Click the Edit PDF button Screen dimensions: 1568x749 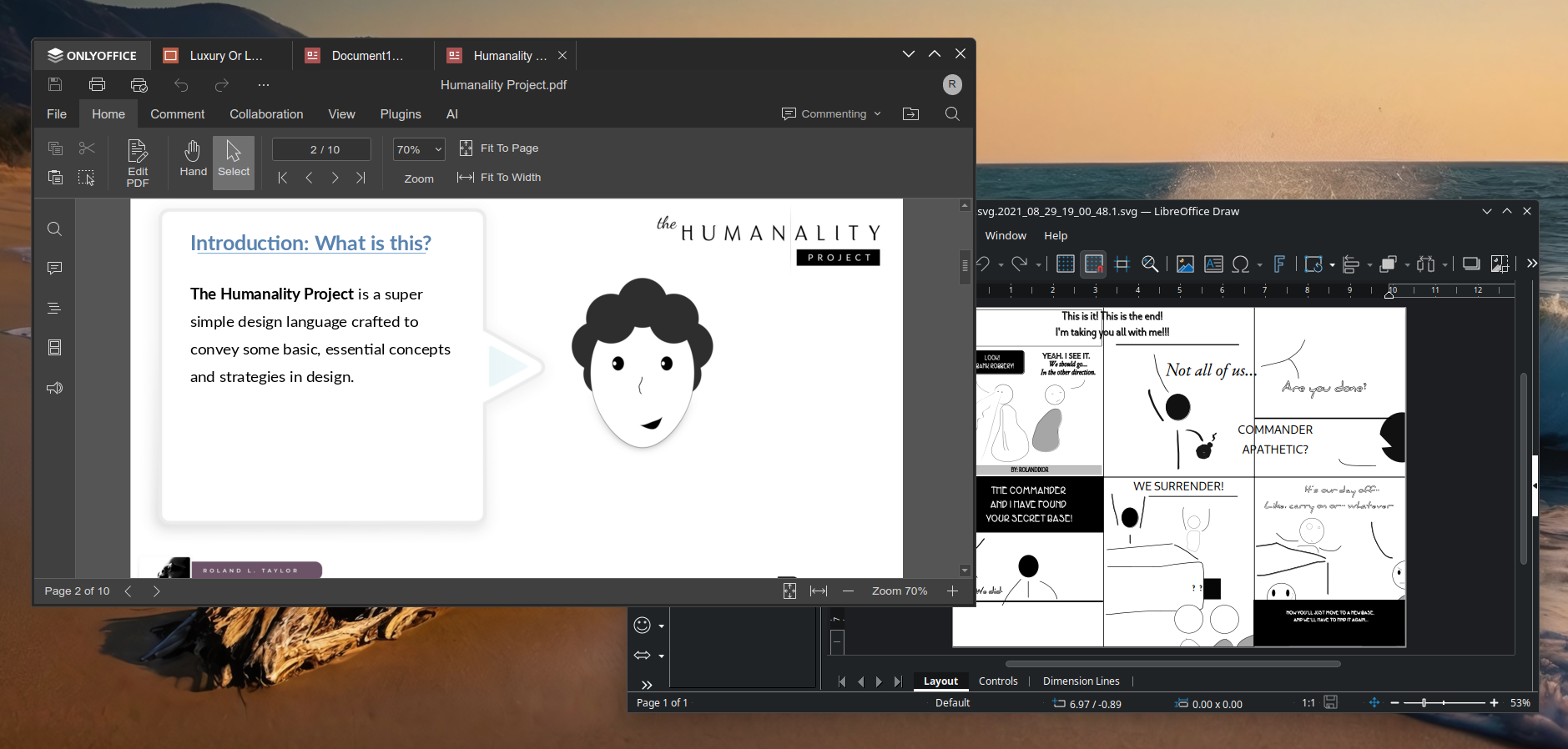pyautogui.click(x=138, y=163)
